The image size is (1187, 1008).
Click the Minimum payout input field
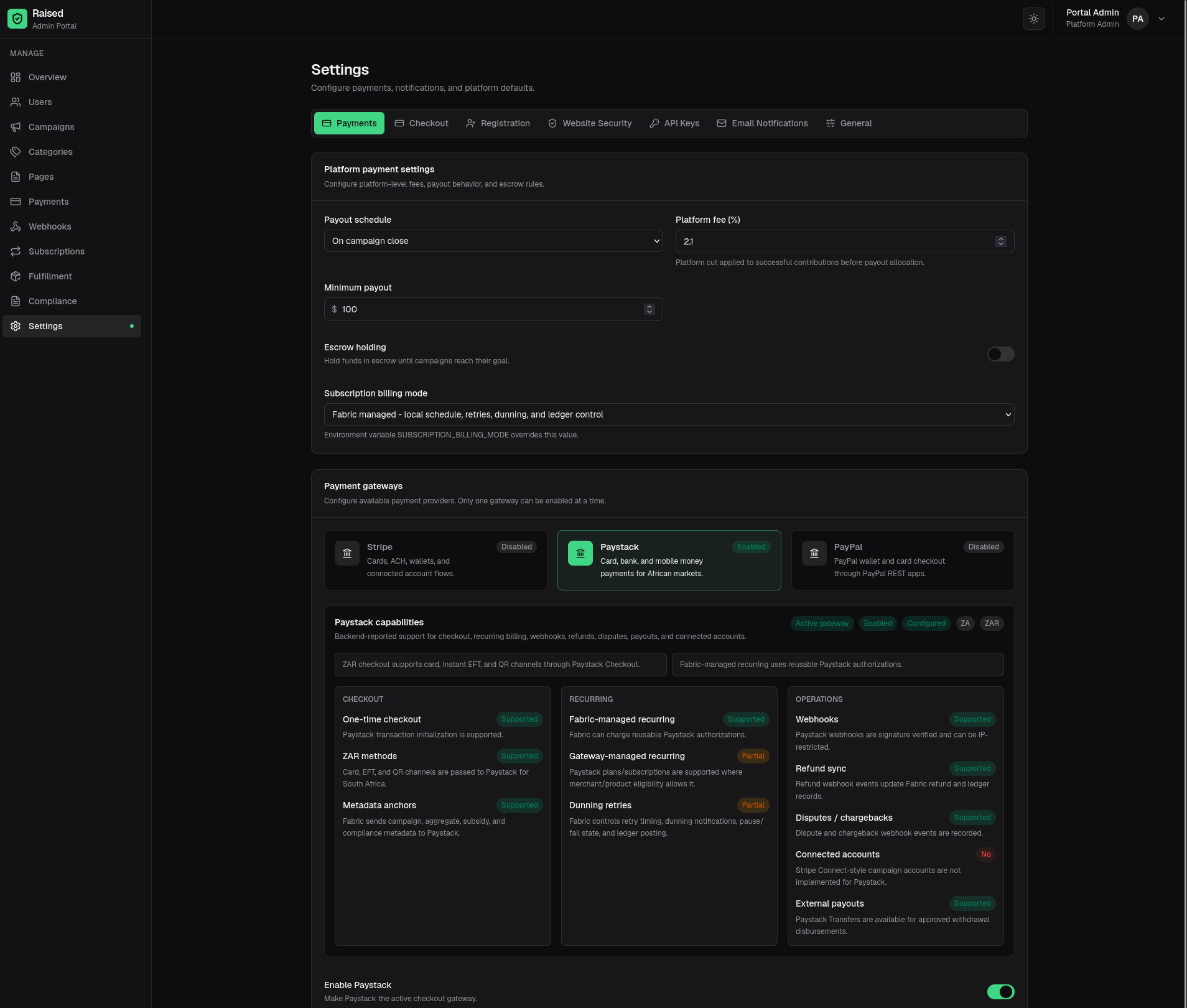493,309
